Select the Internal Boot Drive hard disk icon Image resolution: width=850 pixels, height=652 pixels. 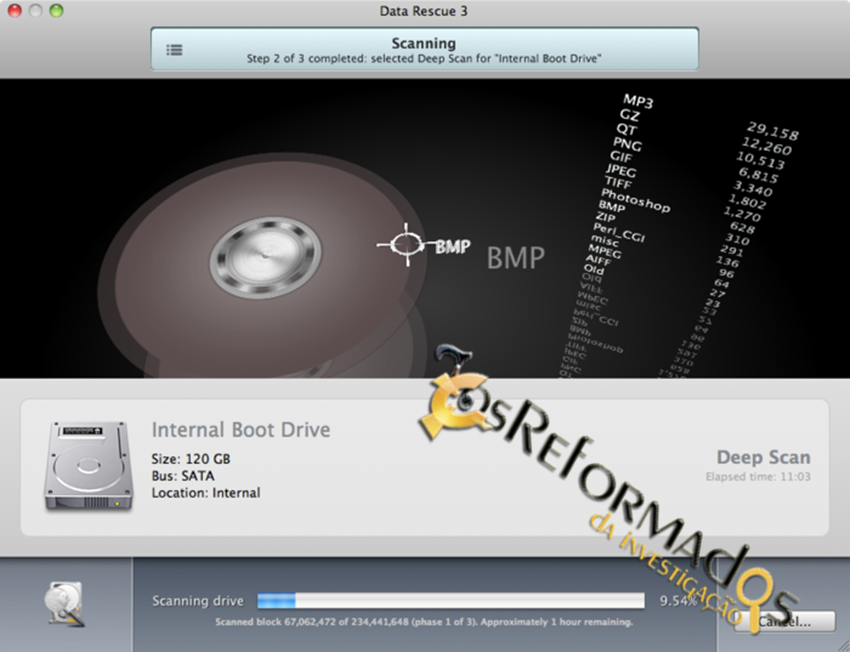pyautogui.click(x=88, y=466)
